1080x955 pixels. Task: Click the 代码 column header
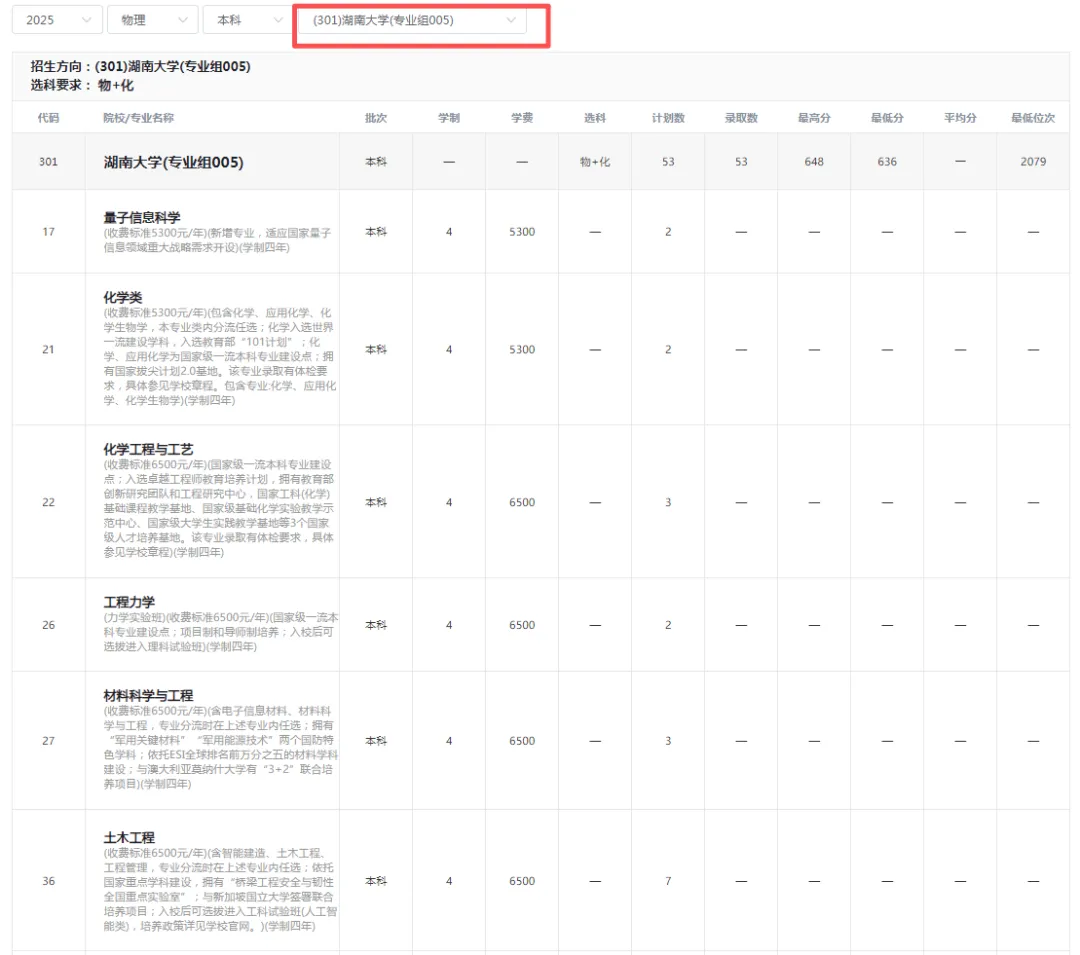point(48,118)
